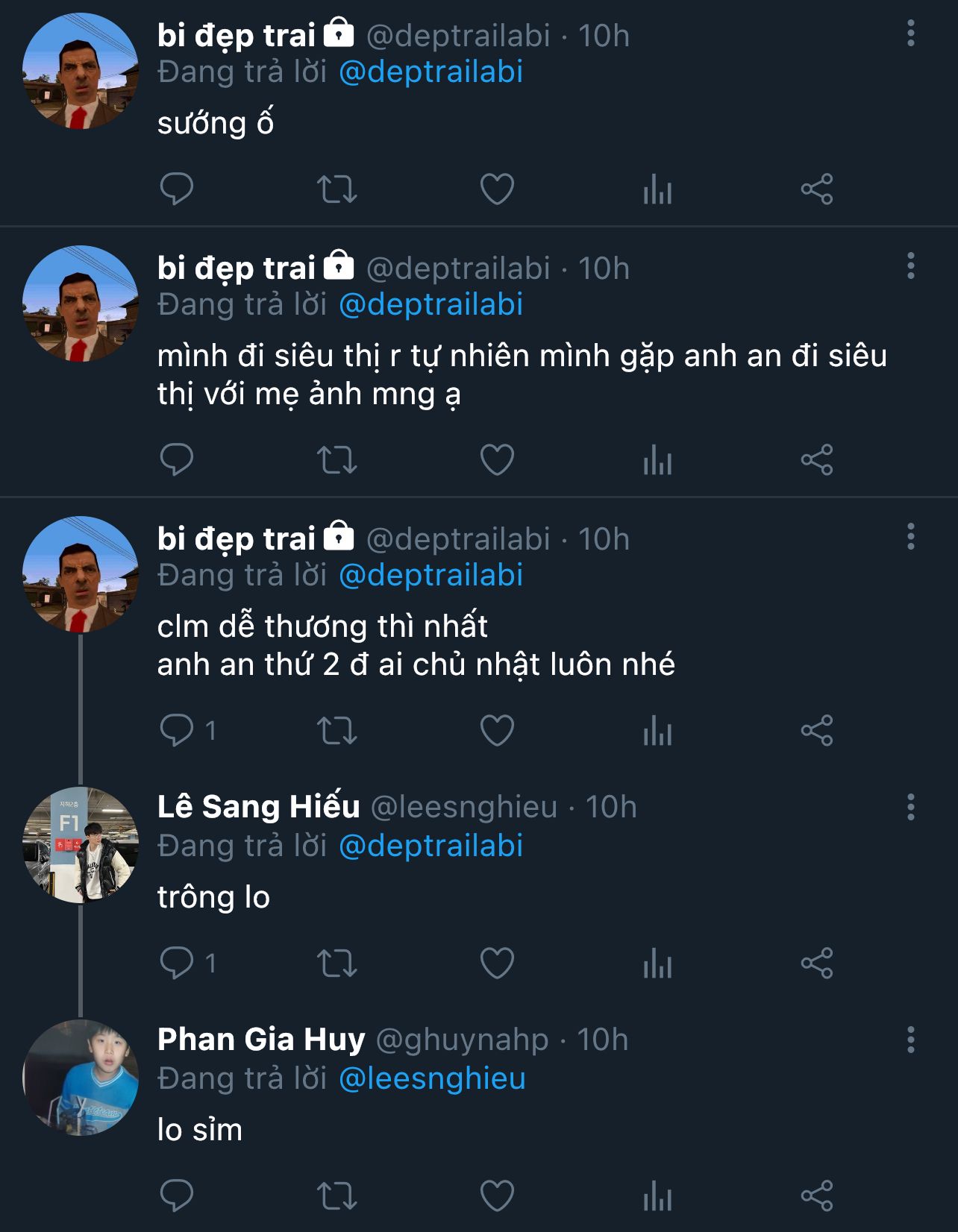View analytics of the "trông lo" reply

(x=657, y=963)
